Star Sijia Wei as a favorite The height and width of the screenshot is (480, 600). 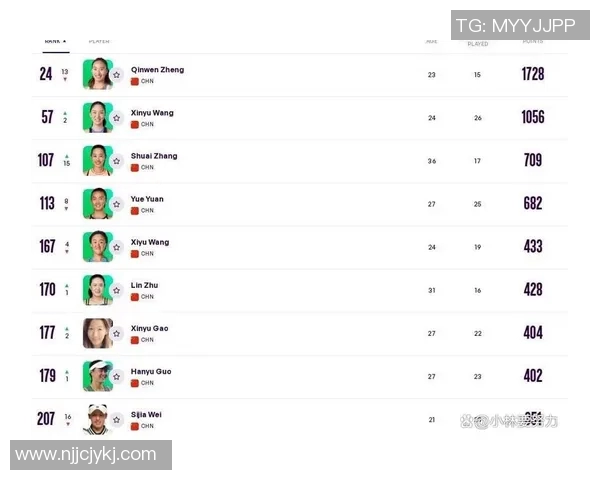pos(116,419)
